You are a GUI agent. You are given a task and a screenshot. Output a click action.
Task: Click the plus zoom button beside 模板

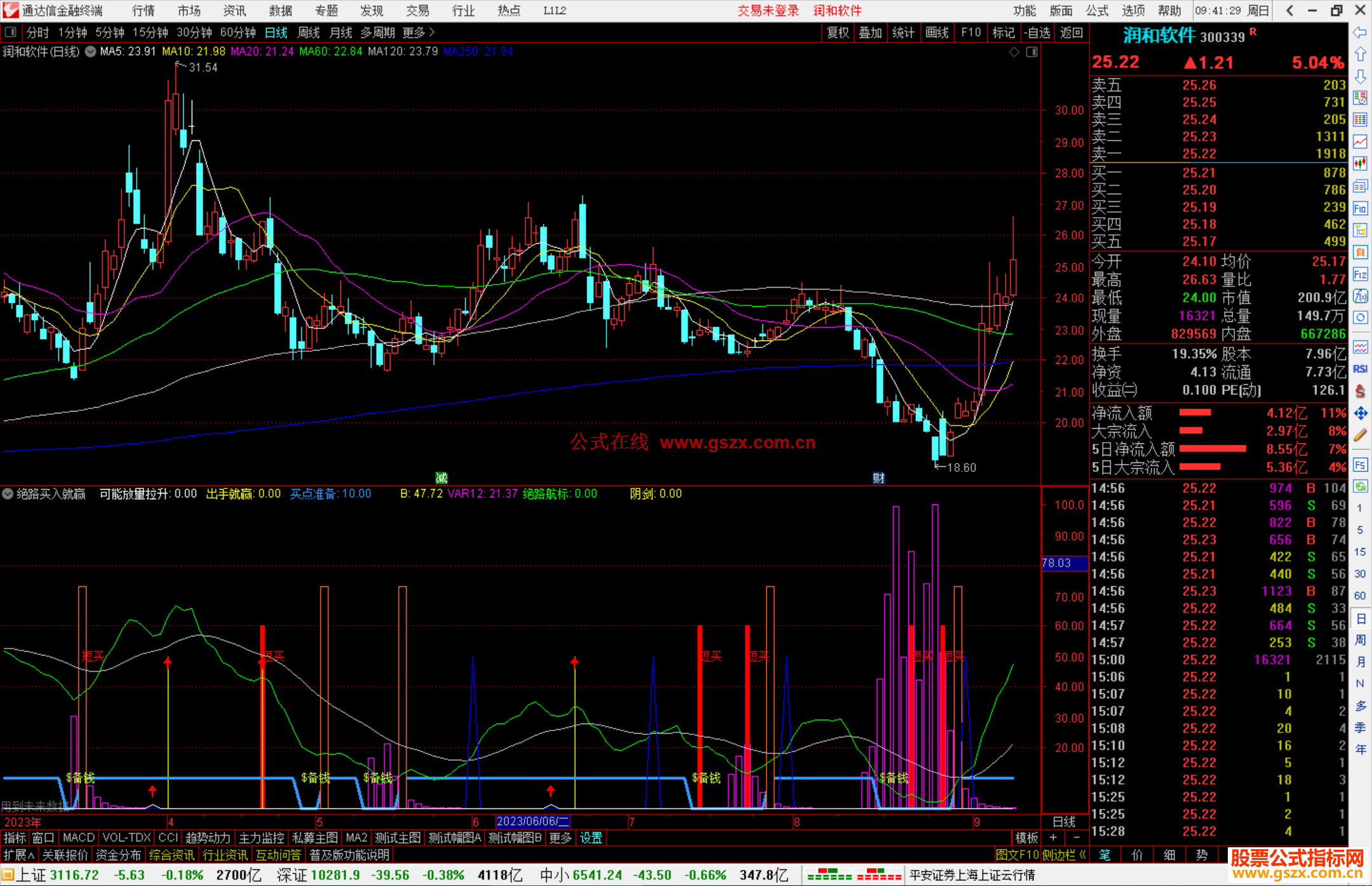coord(1053,838)
